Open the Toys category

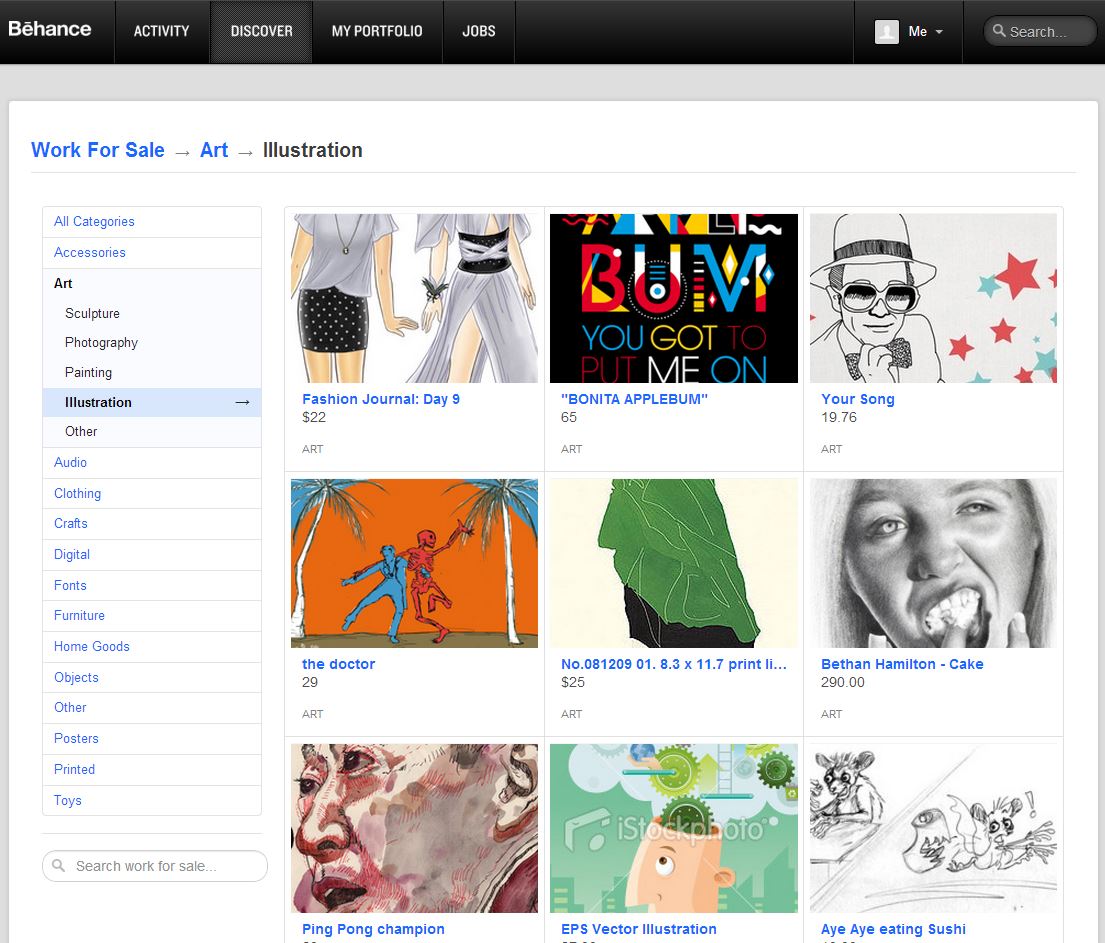pos(152,801)
